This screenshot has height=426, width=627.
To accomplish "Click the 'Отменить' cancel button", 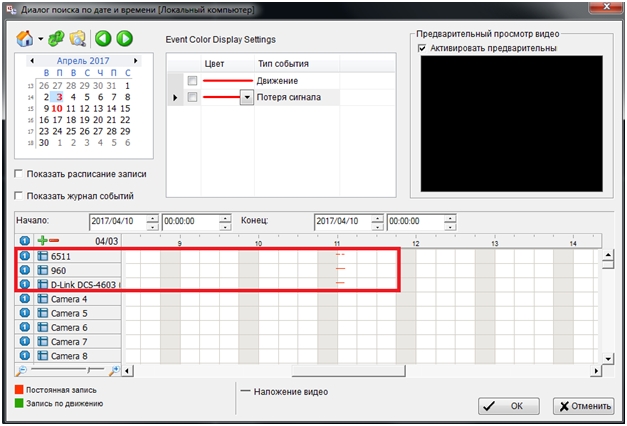I will [x=583, y=406].
